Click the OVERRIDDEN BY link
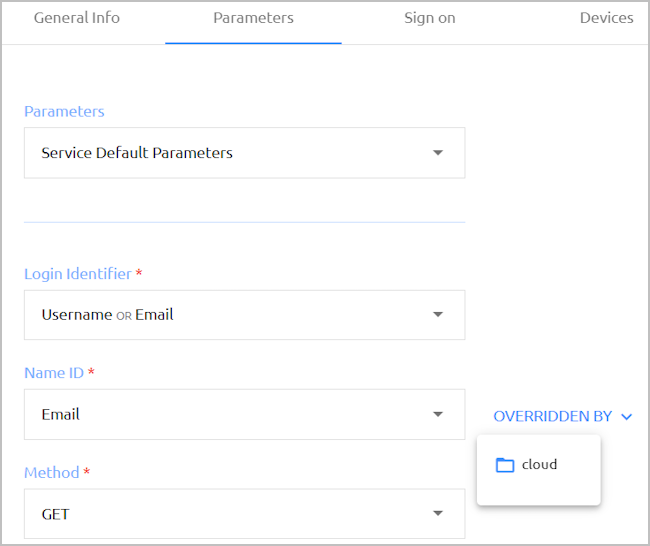Screen dimensions: 650x546 point(553,416)
